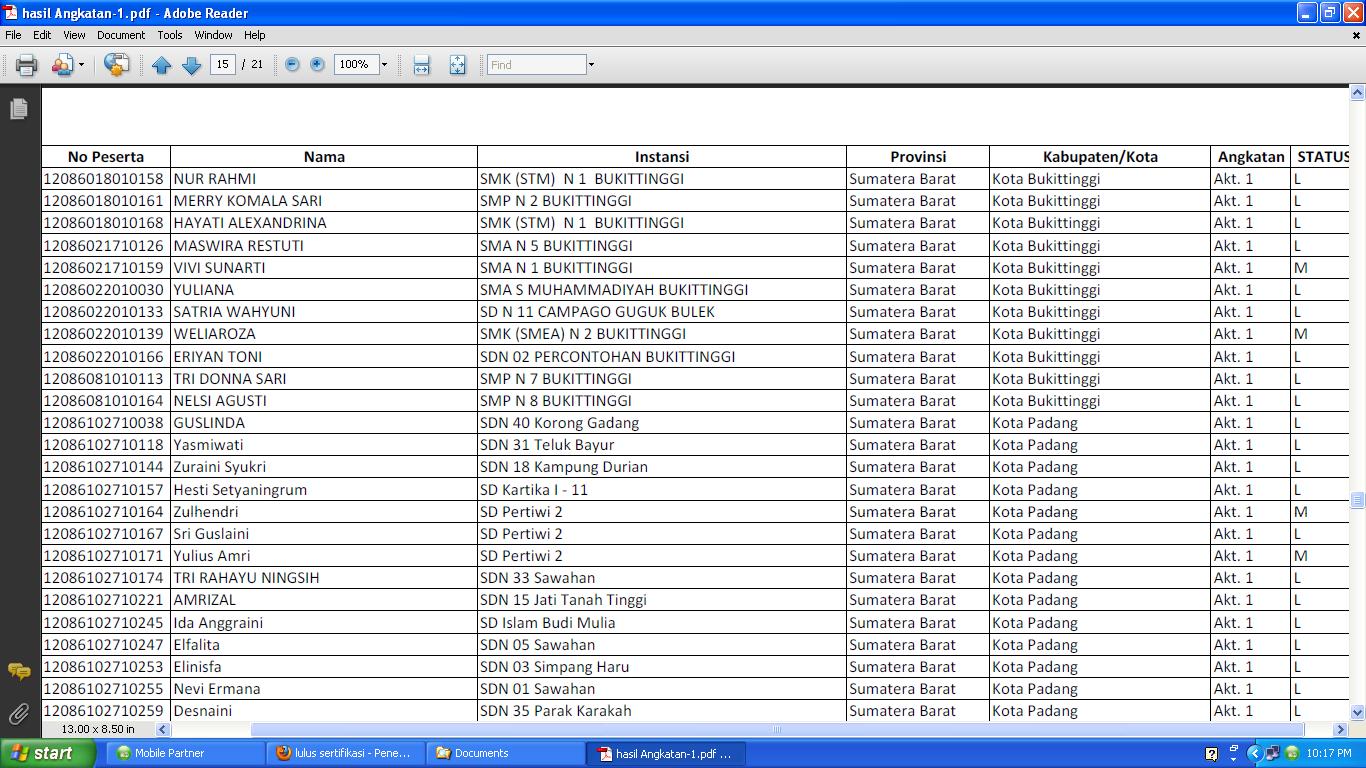Click the Angkatan column header
Image resolution: width=1366 pixels, height=768 pixels.
(x=1251, y=157)
